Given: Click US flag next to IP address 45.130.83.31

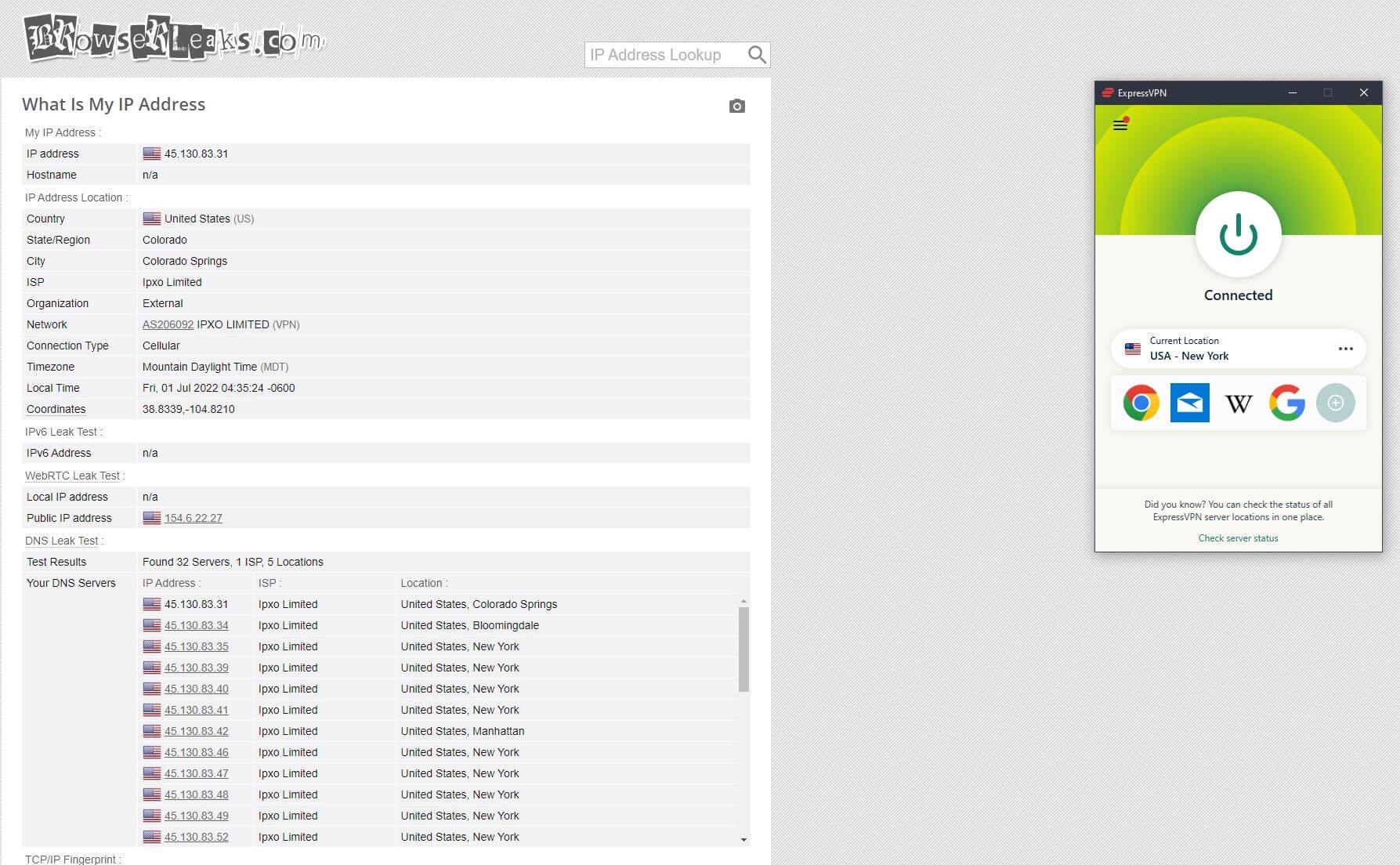Looking at the screenshot, I should [x=152, y=154].
